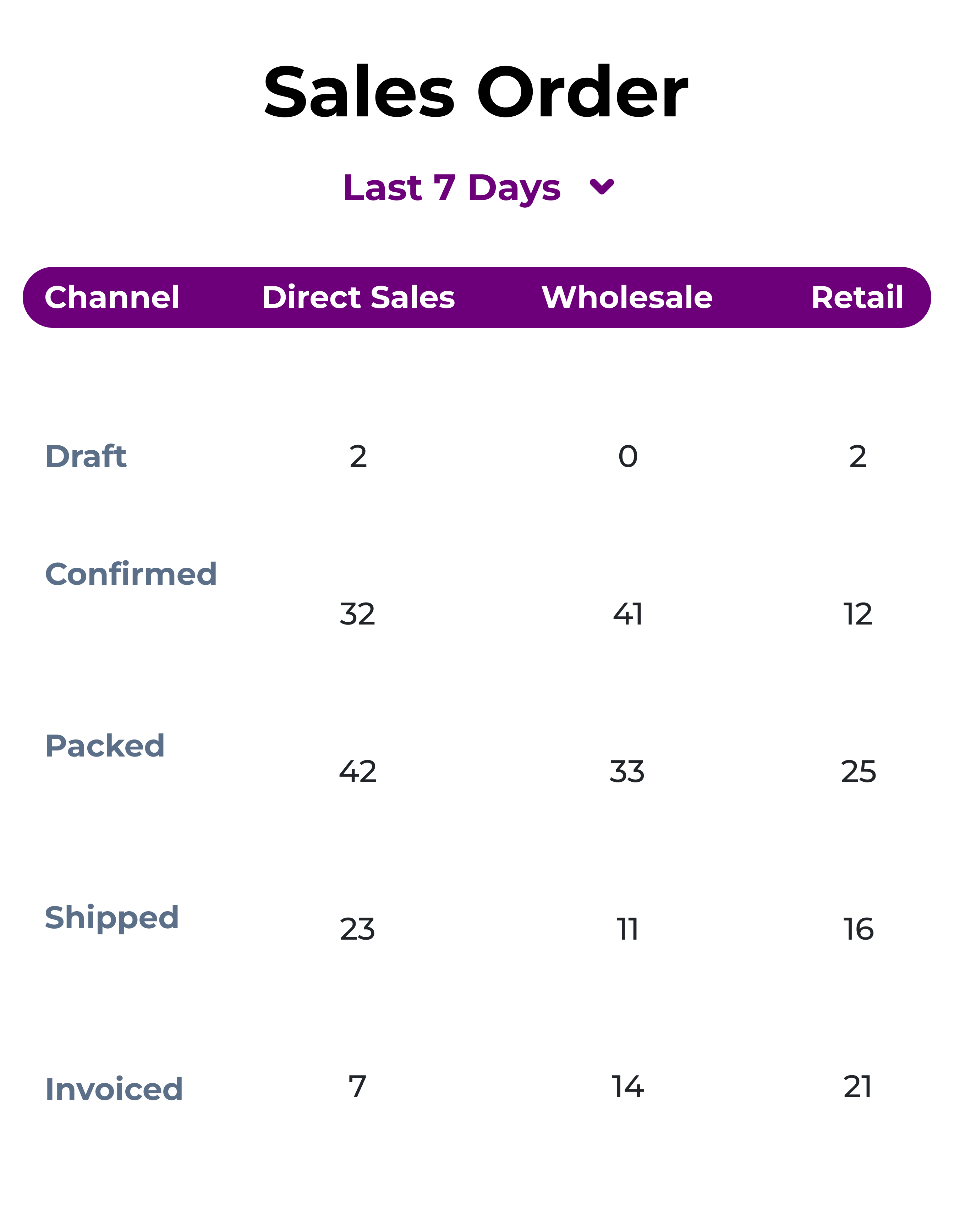954x1232 pixels.
Task: Click Direct Sales Shipped count 23
Action: (x=358, y=930)
